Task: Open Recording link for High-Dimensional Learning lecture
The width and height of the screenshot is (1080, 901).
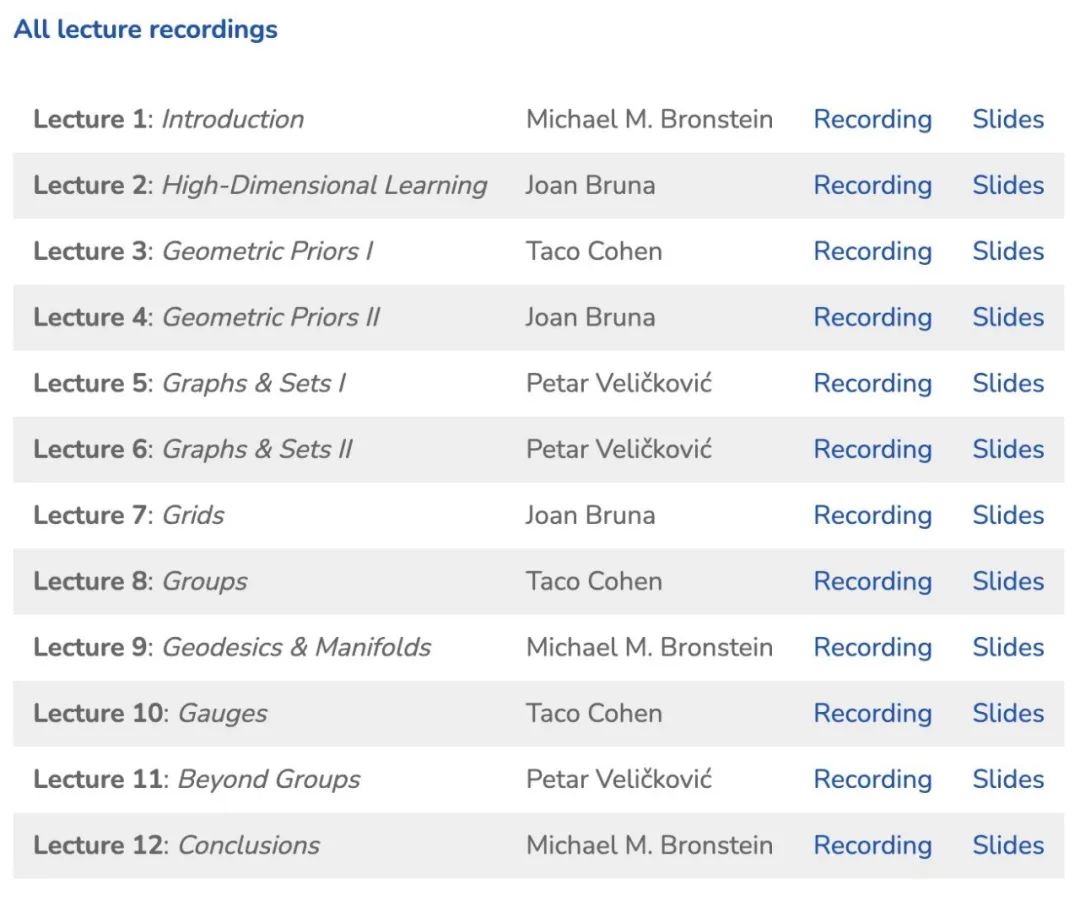Action: coord(872,186)
